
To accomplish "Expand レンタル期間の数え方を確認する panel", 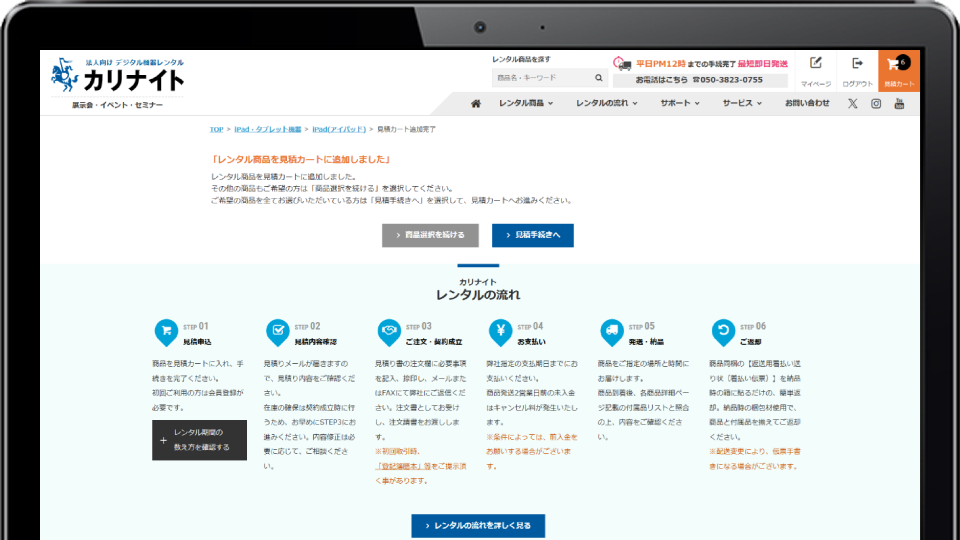I will [199, 440].
